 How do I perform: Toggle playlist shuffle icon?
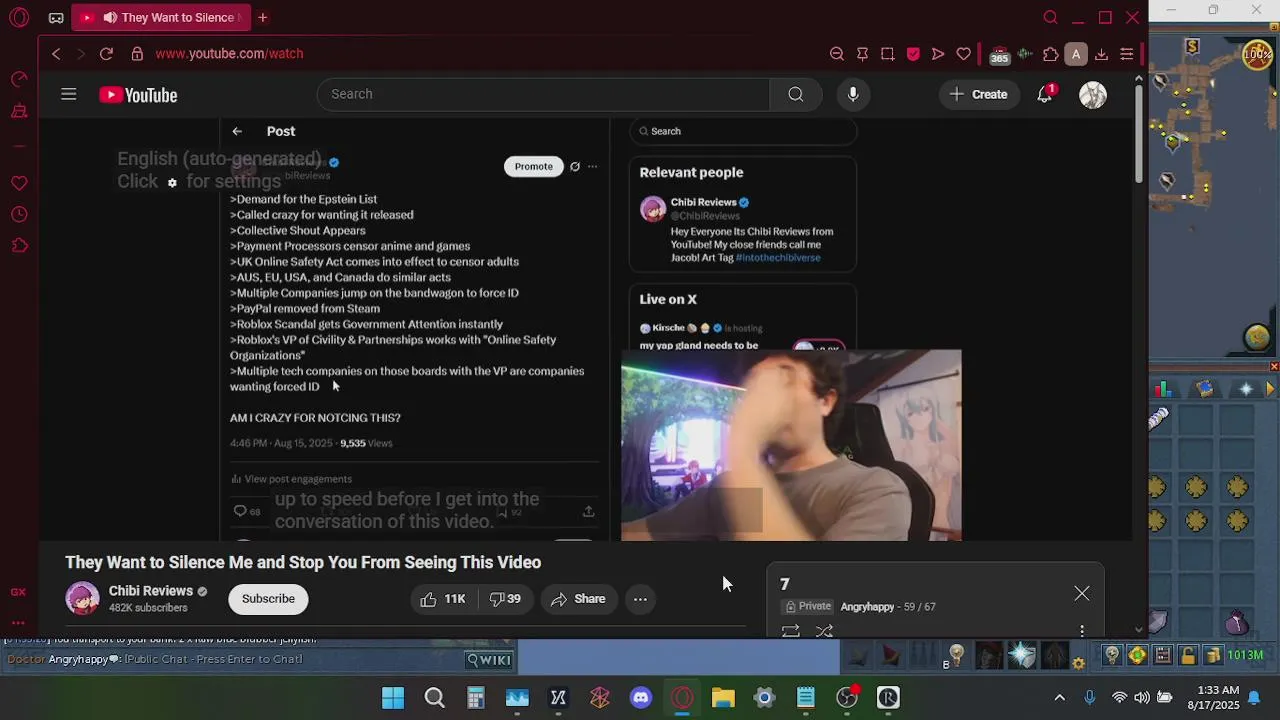click(824, 631)
